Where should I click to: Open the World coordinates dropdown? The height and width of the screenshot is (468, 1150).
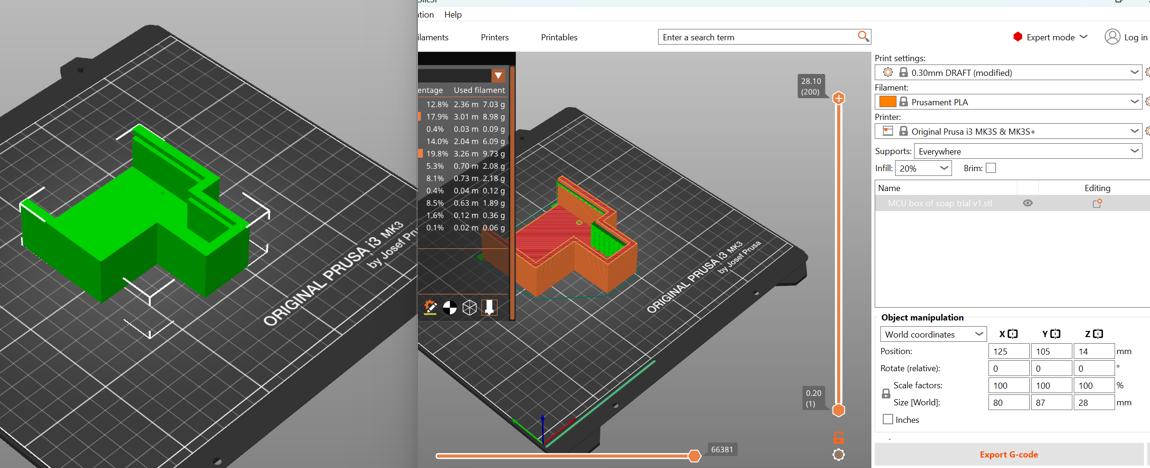(x=934, y=334)
